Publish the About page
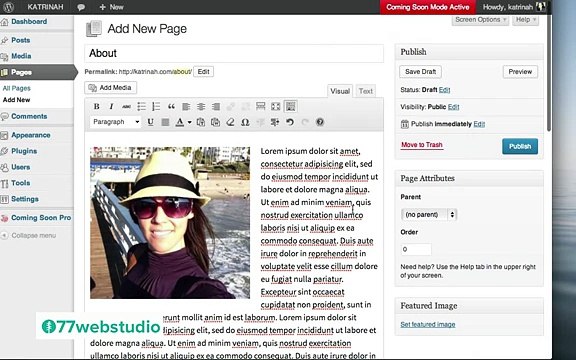The image size is (576, 360). [520, 146]
